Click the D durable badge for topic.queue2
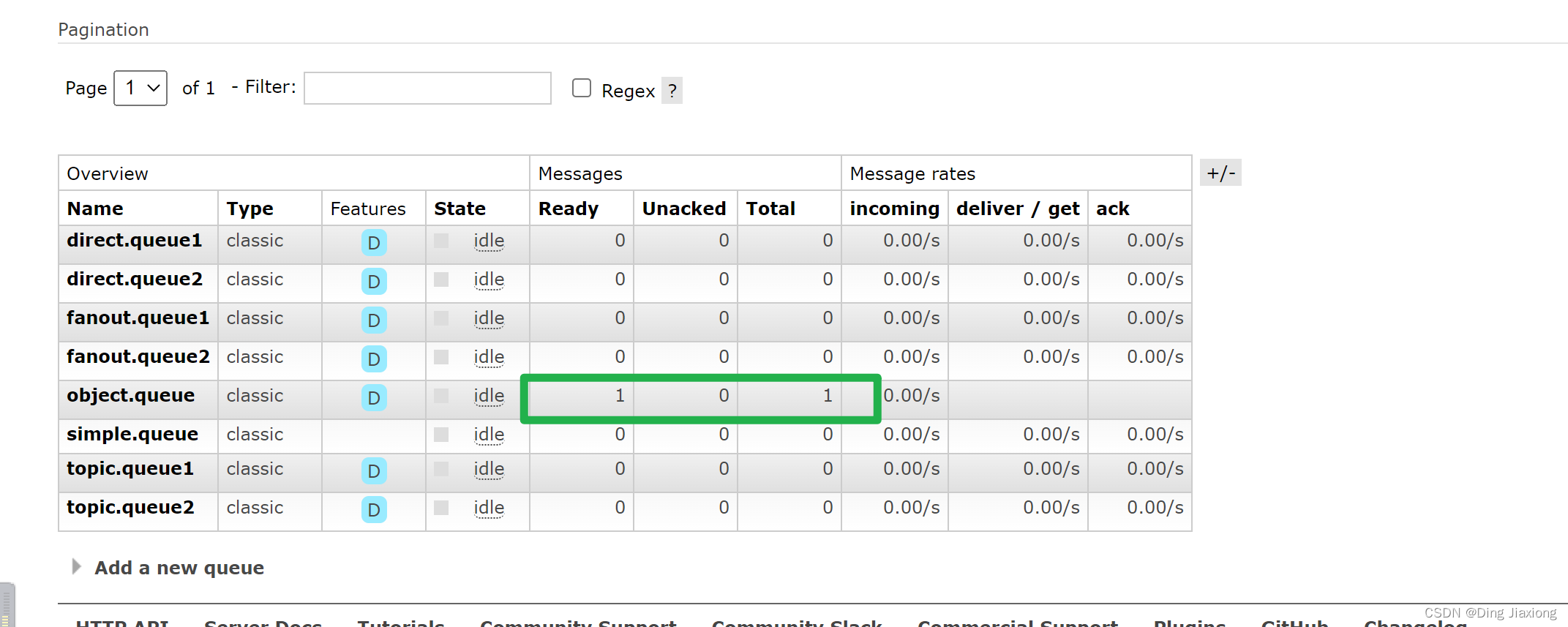The height and width of the screenshot is (627, 1568). (374, 510)
